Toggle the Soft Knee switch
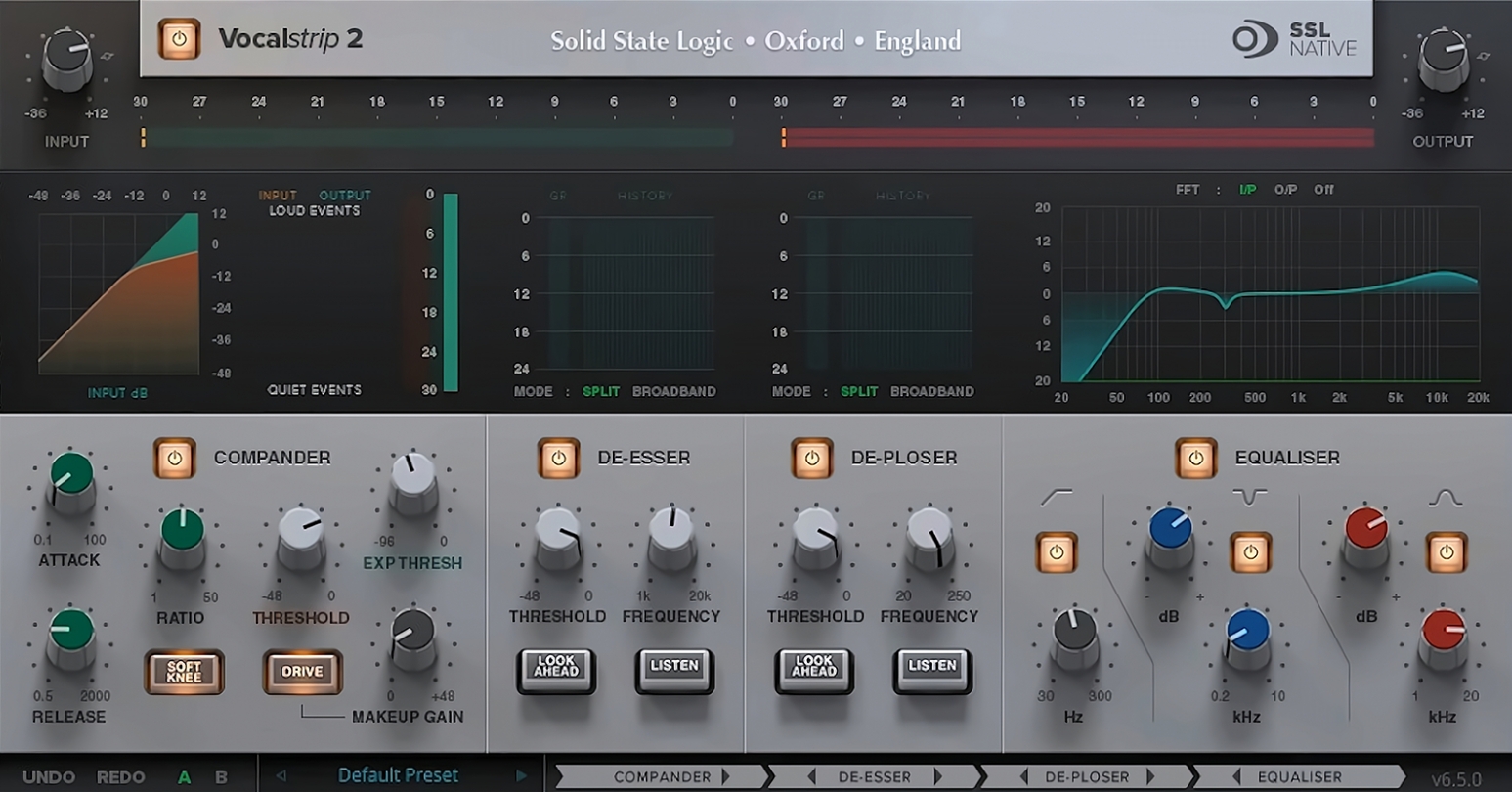This screenshot has height=792, width=1512. (x=184, y=672)
